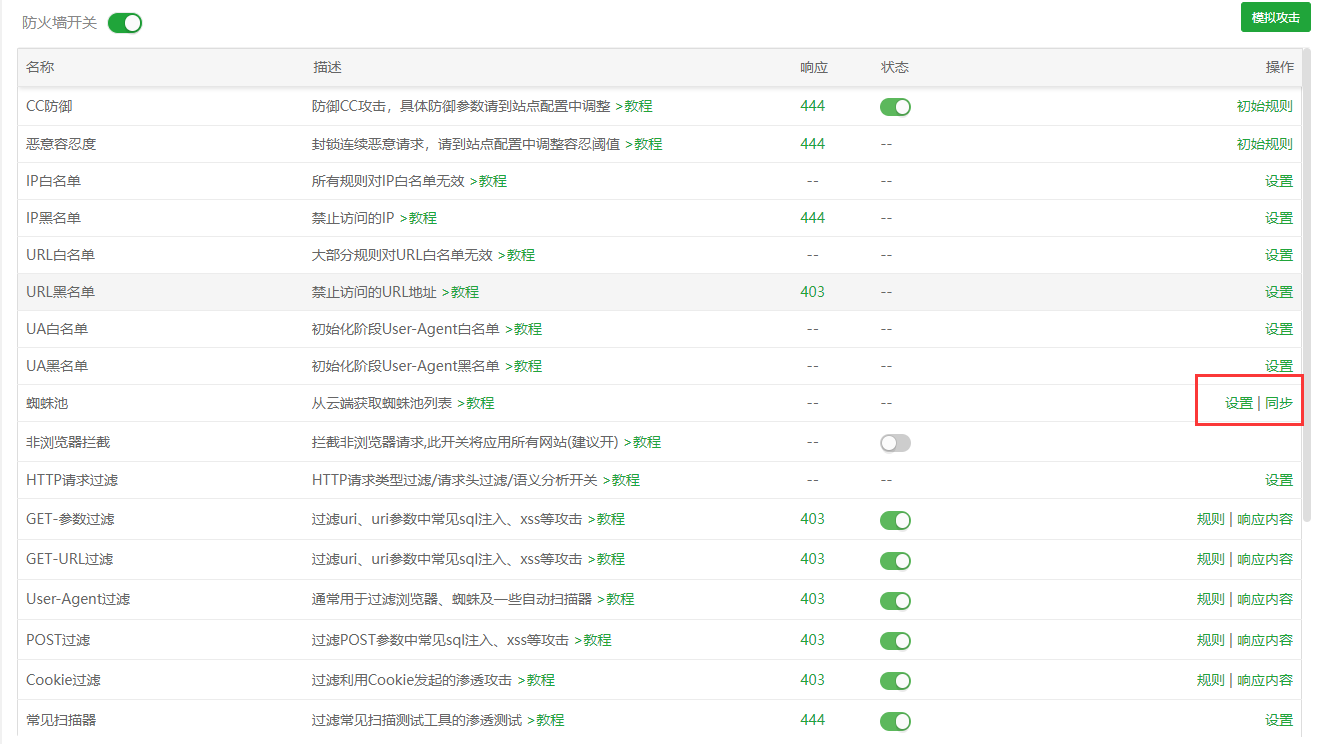Click response code 403 for POST过滤
This screenshot has height=744, width=1324.
(813, 640)
